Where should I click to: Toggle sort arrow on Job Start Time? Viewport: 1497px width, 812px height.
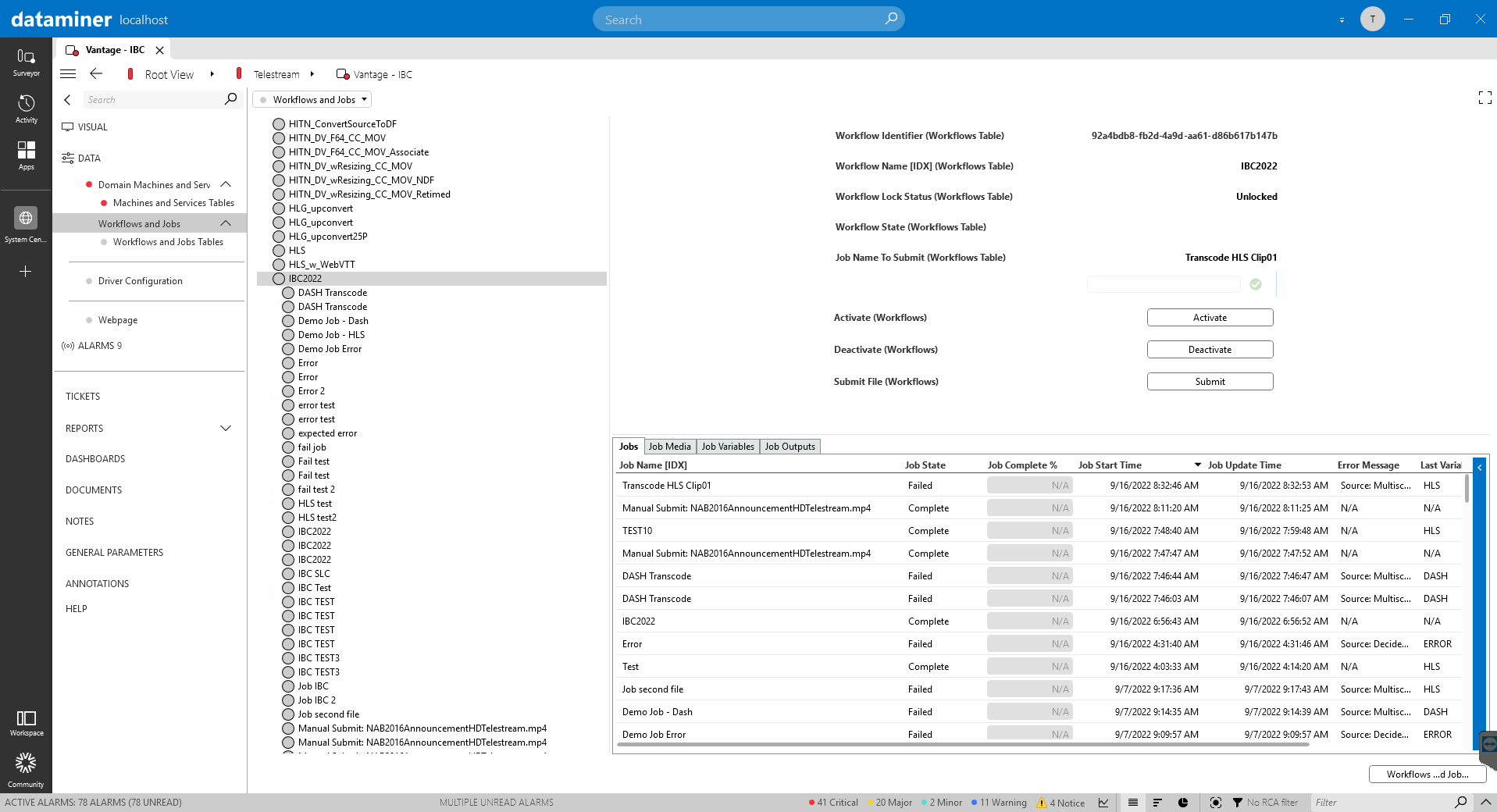pos(1197,465)
